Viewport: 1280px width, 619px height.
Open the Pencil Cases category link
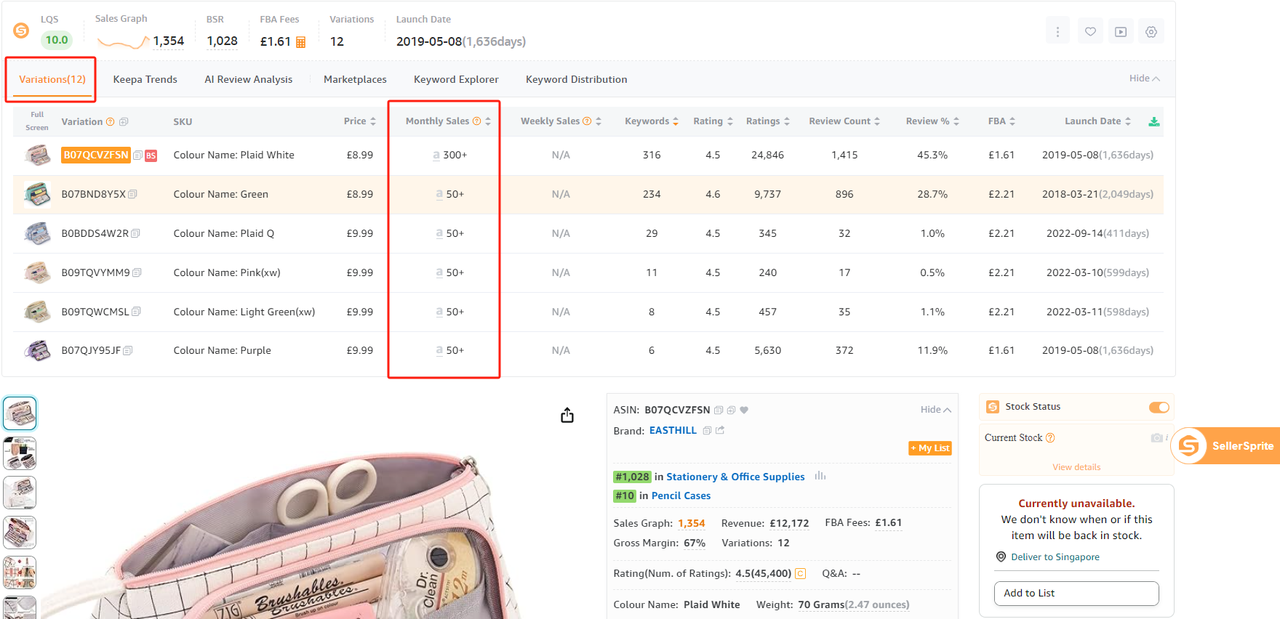tap(681, 496)
